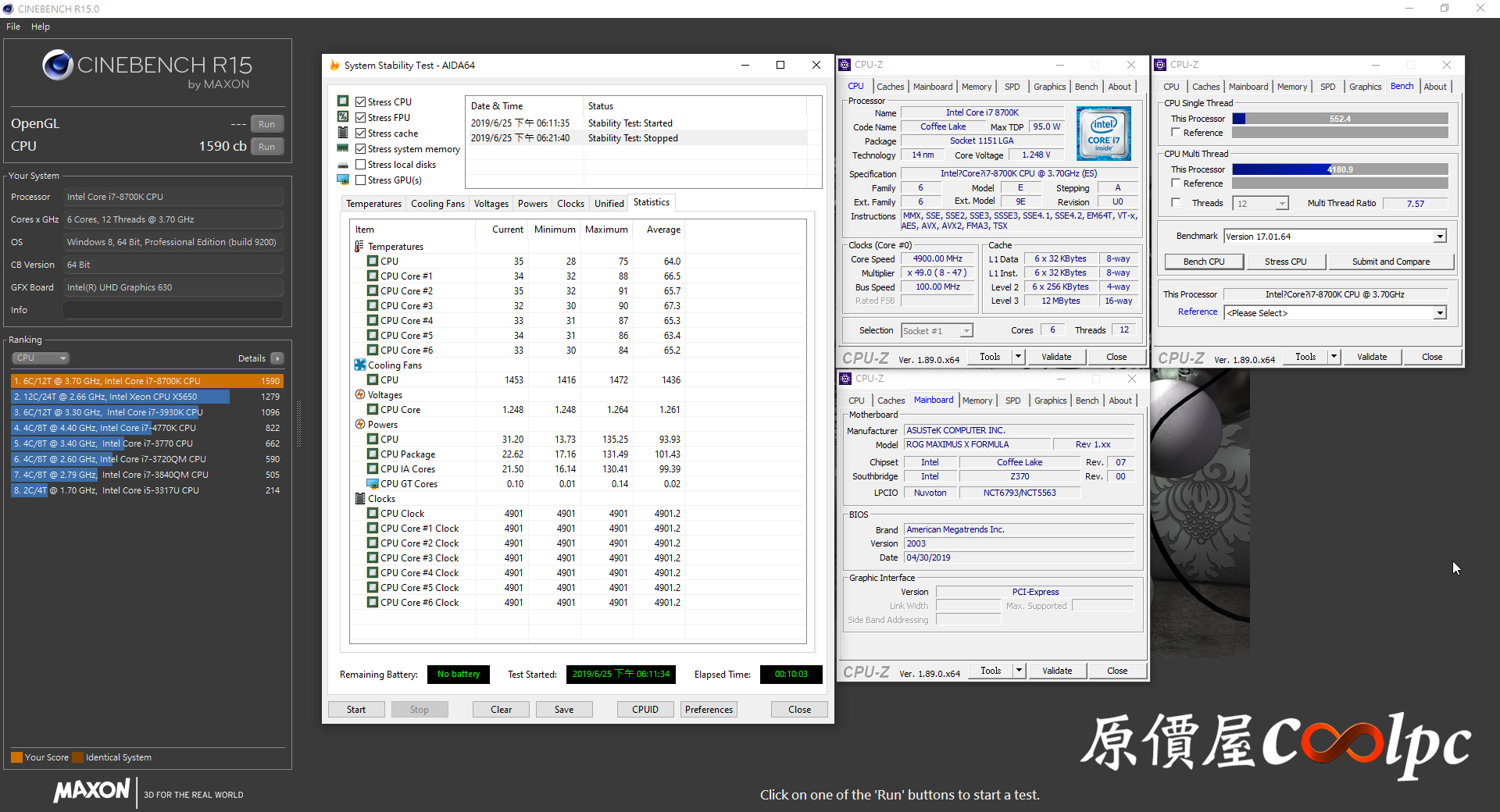This screenshot has height=812, width=1500.
Task: Click the CPU Package power row icon
Action: (x=373, y=454)
